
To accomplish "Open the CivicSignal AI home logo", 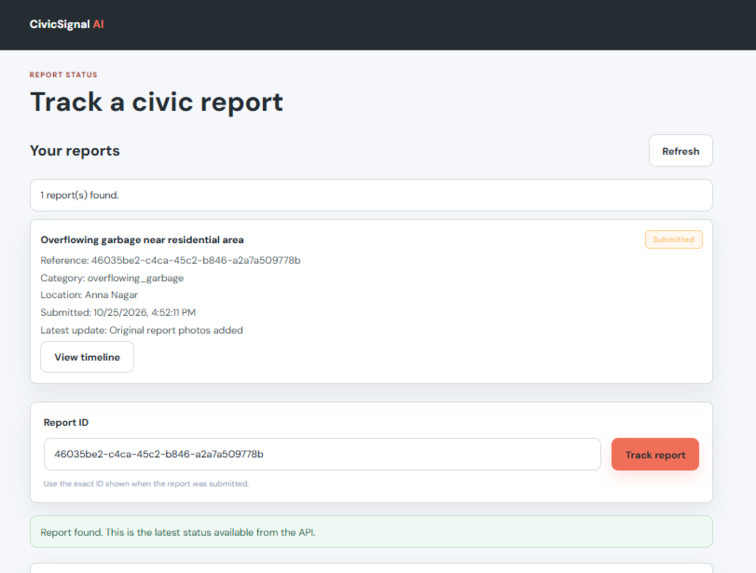I will (x=67, y=24).
